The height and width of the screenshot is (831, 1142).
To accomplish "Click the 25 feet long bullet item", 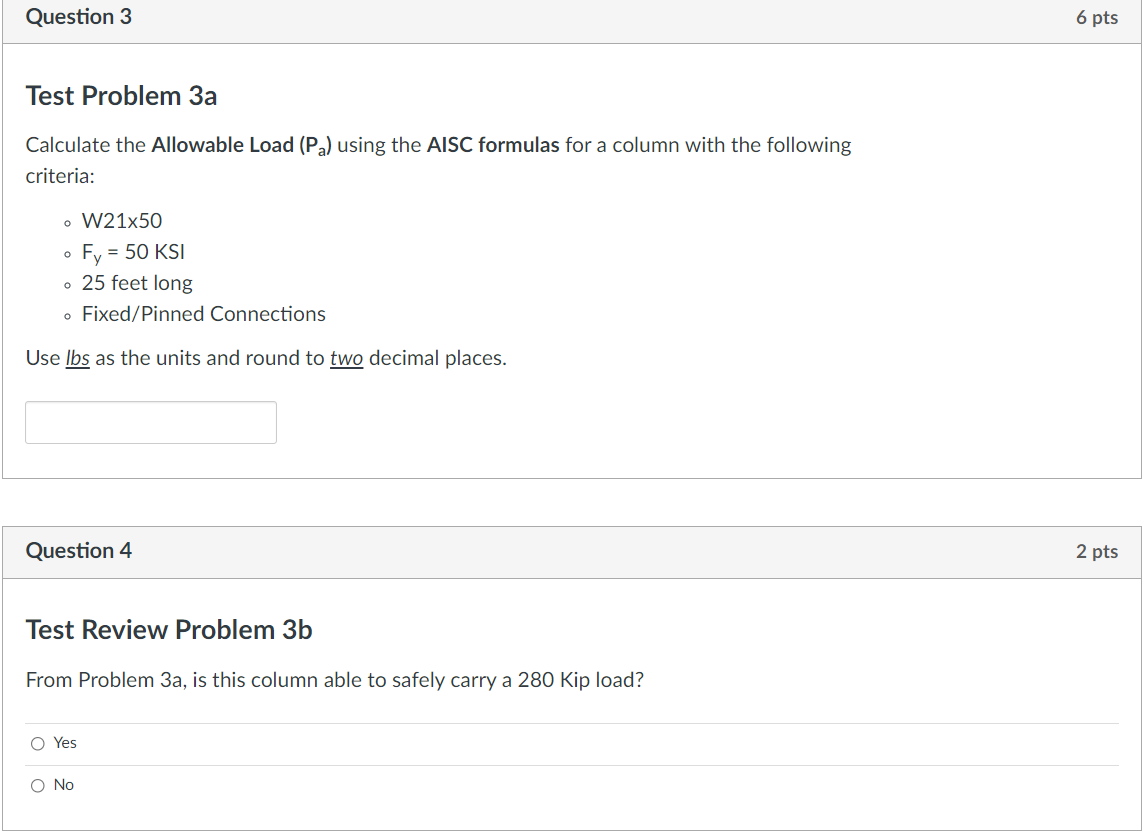I will [x=137, y=283].
